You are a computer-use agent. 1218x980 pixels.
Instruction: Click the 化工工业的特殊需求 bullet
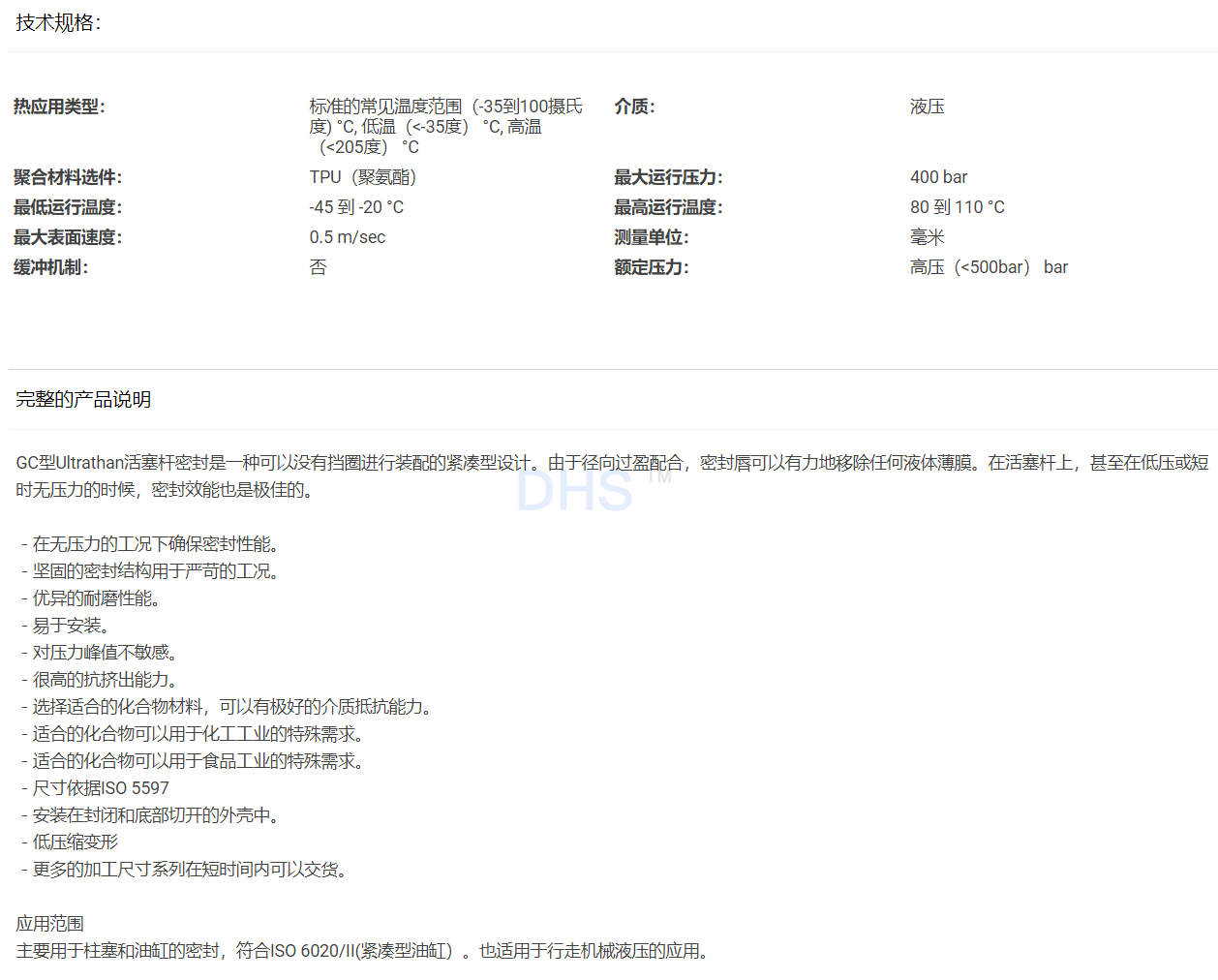[194, 734]
